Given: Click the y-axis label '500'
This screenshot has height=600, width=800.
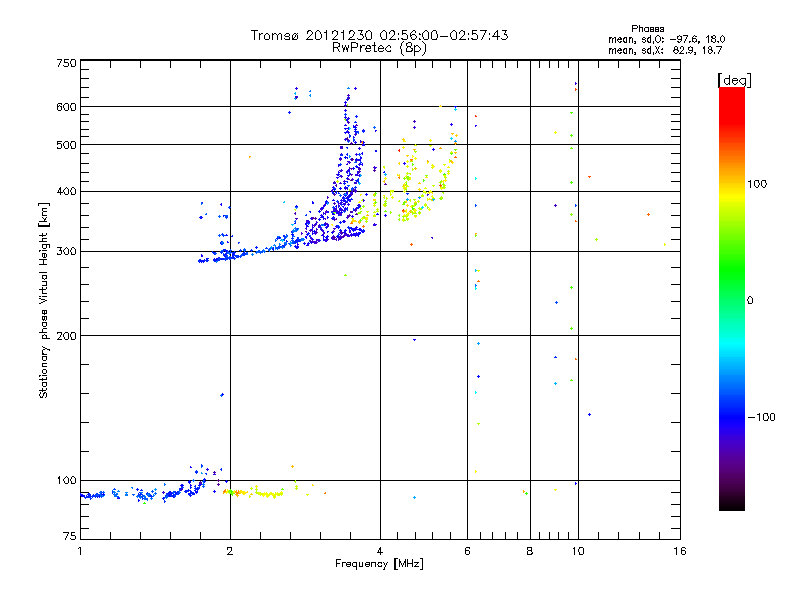Looking at the screenshot, I should [66, 145].
